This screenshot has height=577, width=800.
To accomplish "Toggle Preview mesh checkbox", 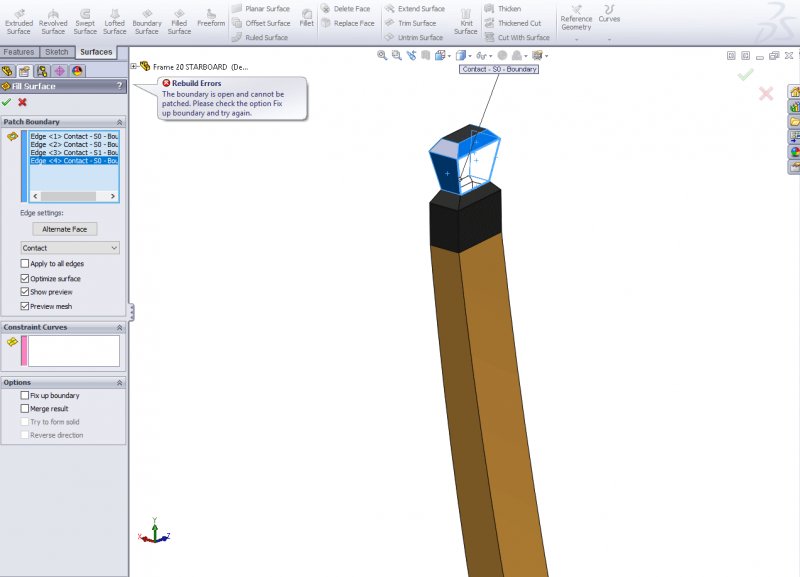I will [x=24, y=306].
